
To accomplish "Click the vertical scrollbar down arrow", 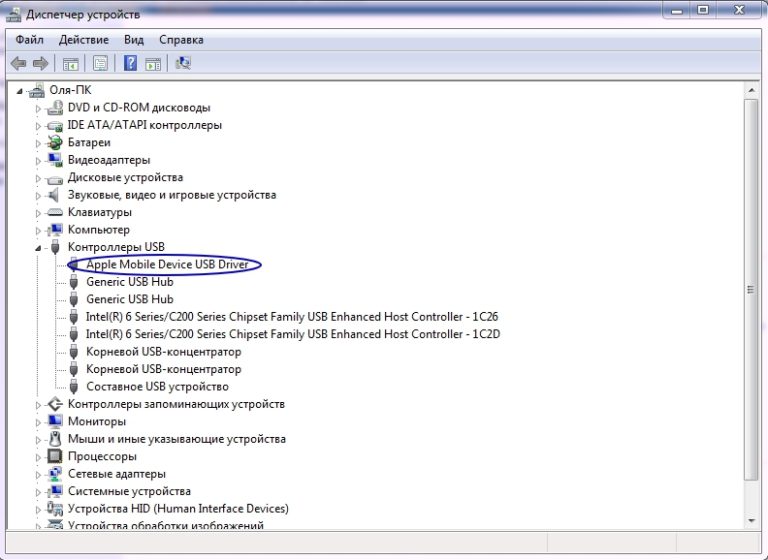I will click(x=751, y=519).
